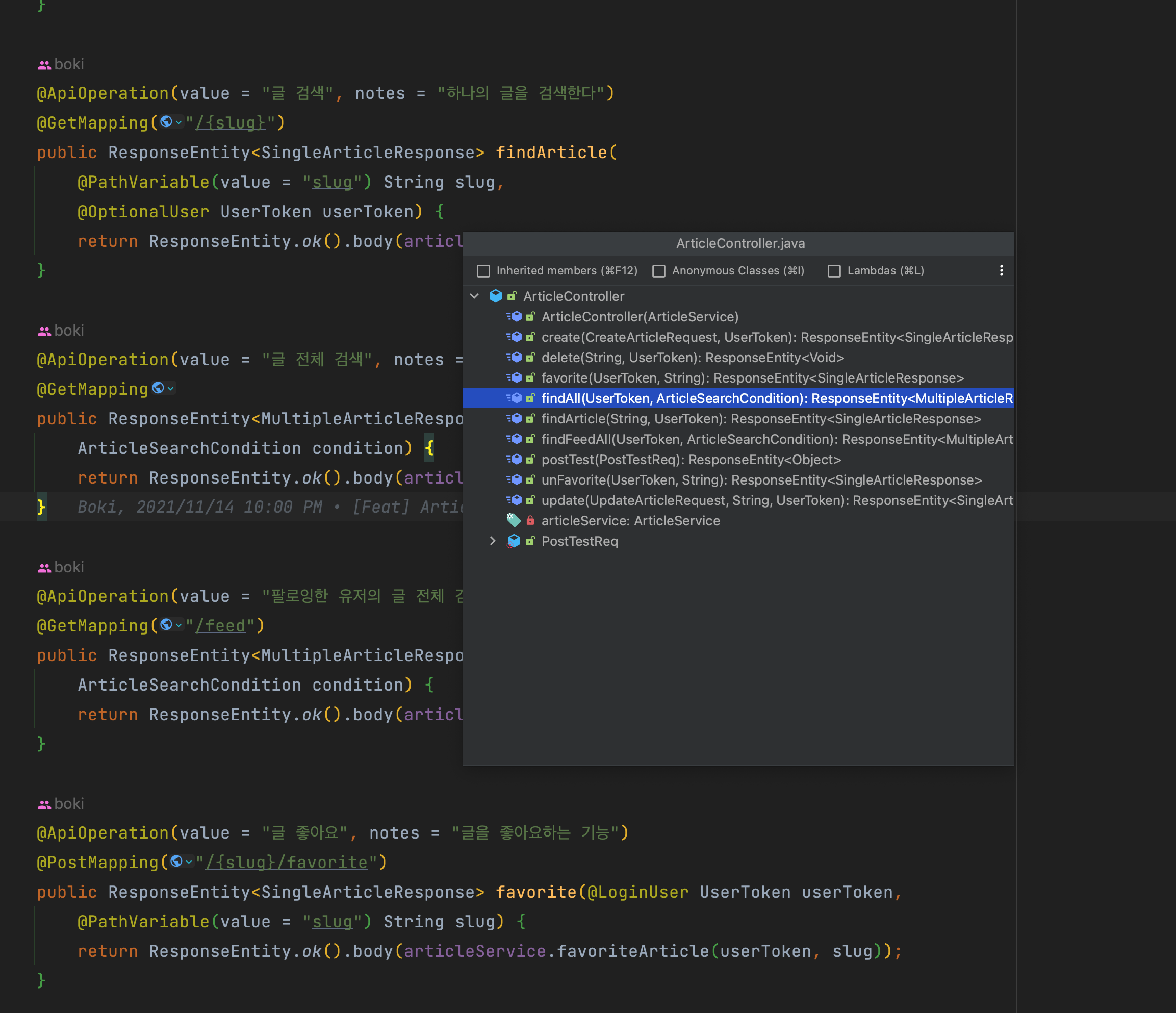Collapse the ArticleController tree node
The image size is (1176, 1013).
pyautogui.click(x=474, y=296)
